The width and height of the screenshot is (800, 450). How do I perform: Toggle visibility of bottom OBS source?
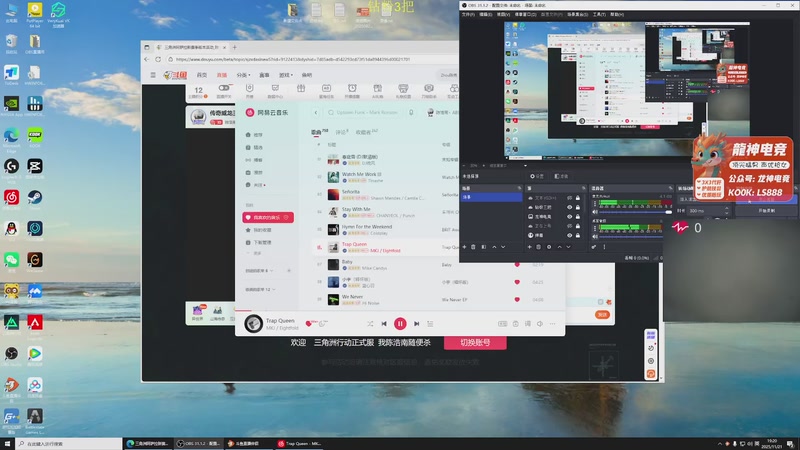[x=569, y=235]
